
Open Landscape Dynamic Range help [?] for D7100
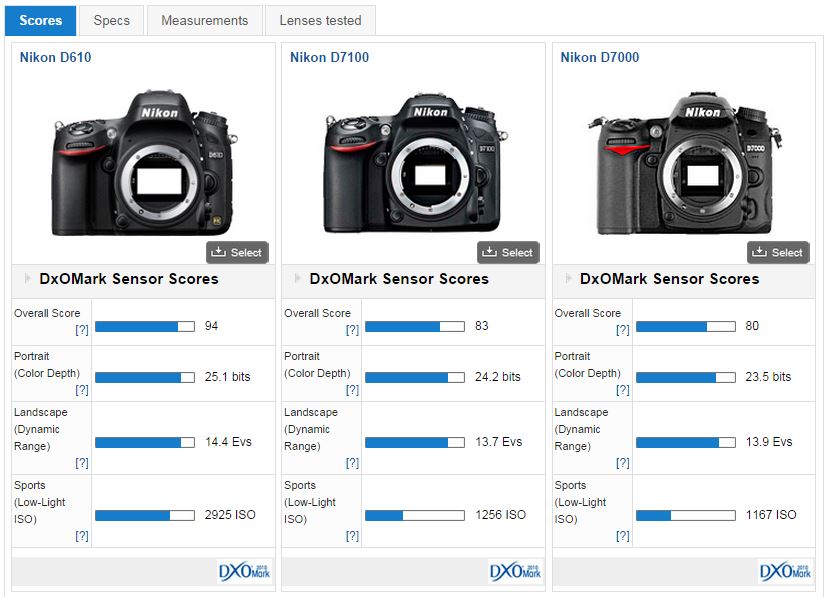[352, 463]
